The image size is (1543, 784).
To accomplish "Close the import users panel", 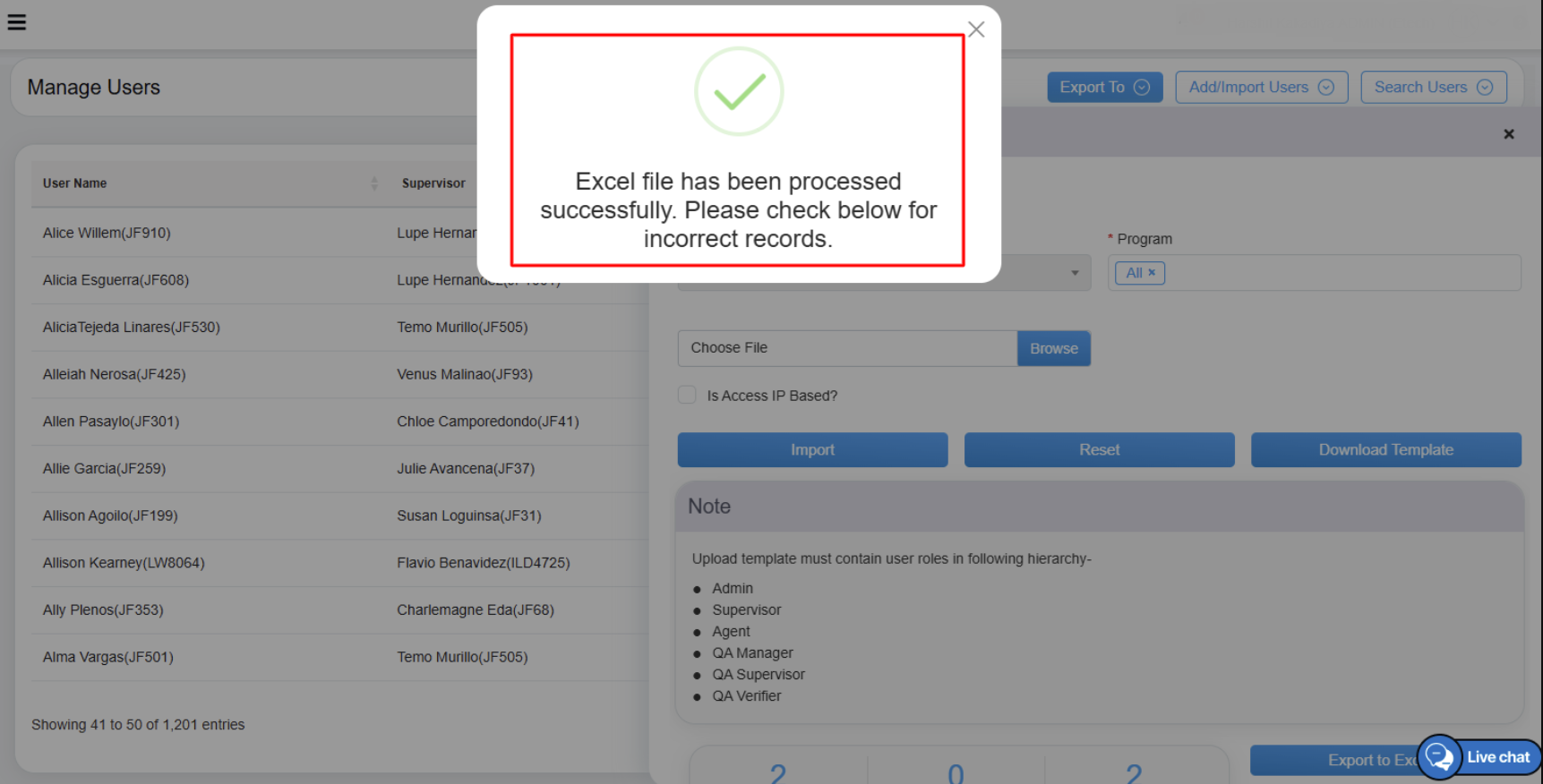I will pyautogui.click(x=1509, y=134).
